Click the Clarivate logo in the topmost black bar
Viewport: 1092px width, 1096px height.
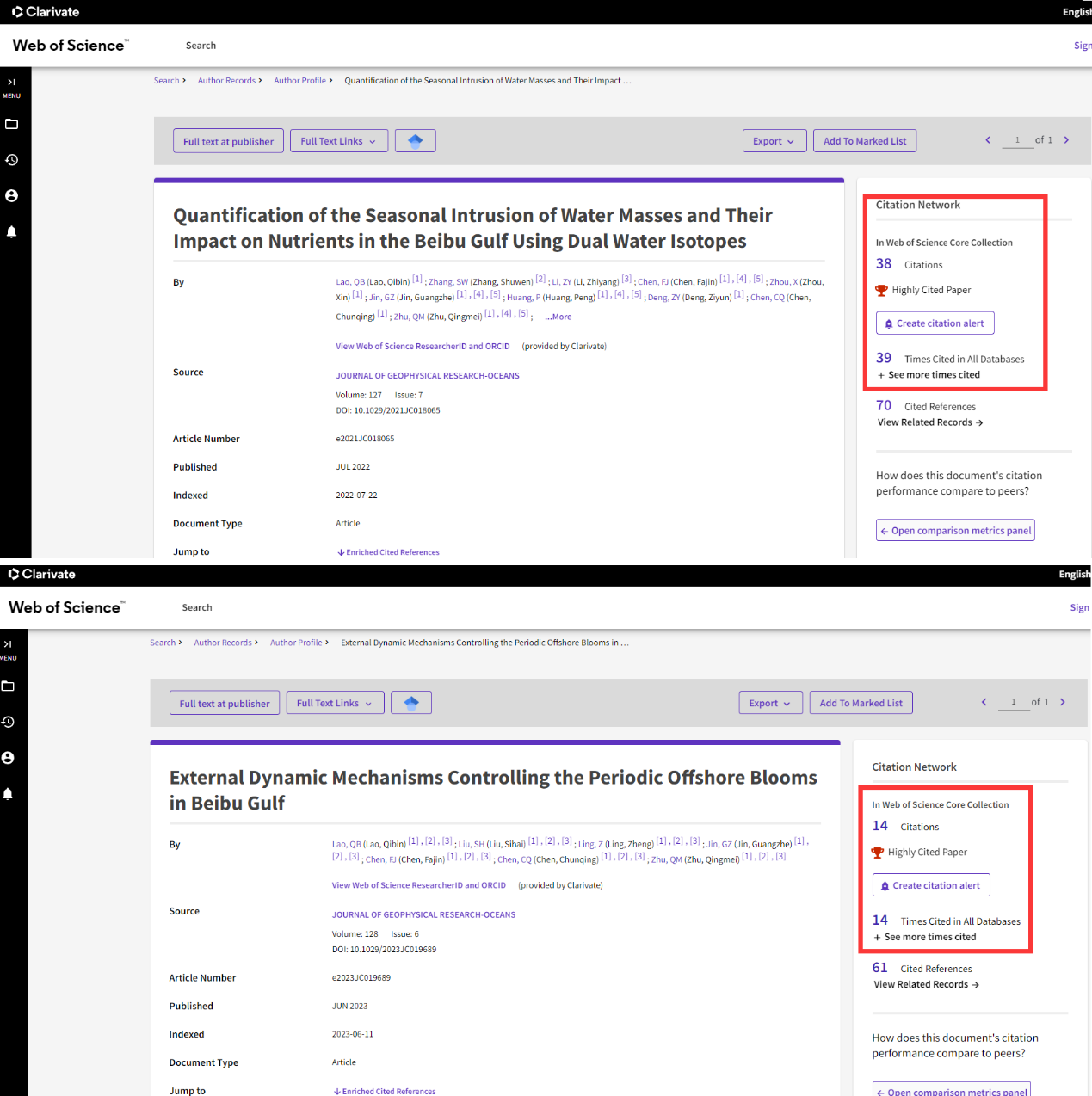pyautogui.click(x=46, y=12)
